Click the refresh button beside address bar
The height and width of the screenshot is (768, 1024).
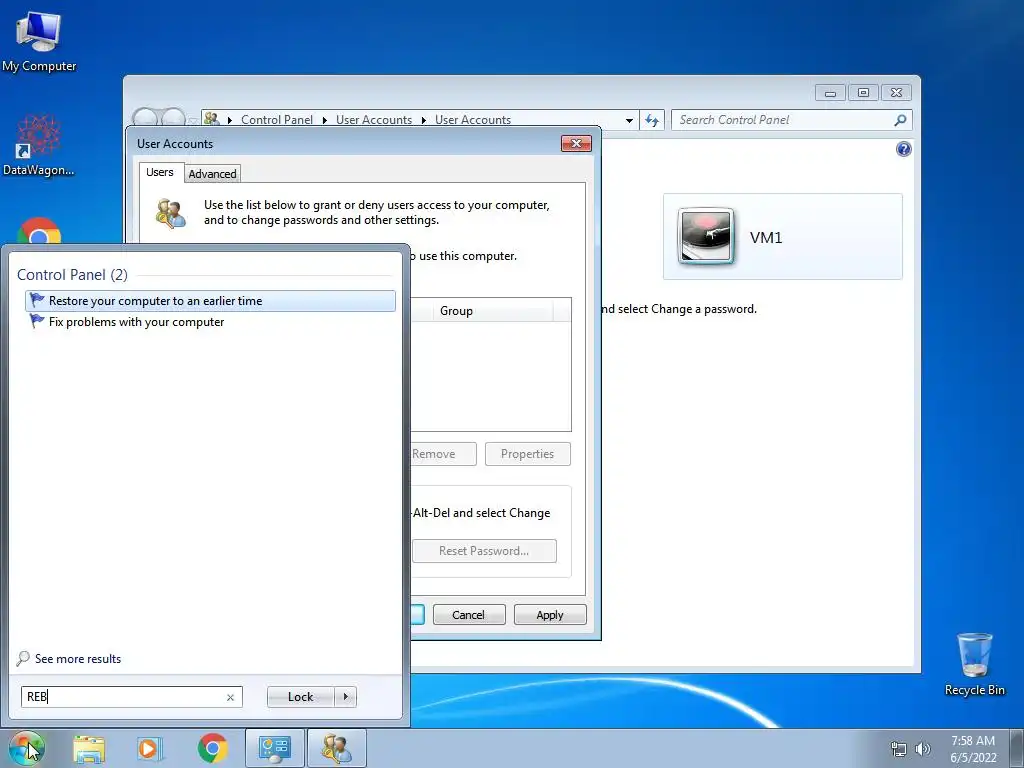click(x=651, y=120)
